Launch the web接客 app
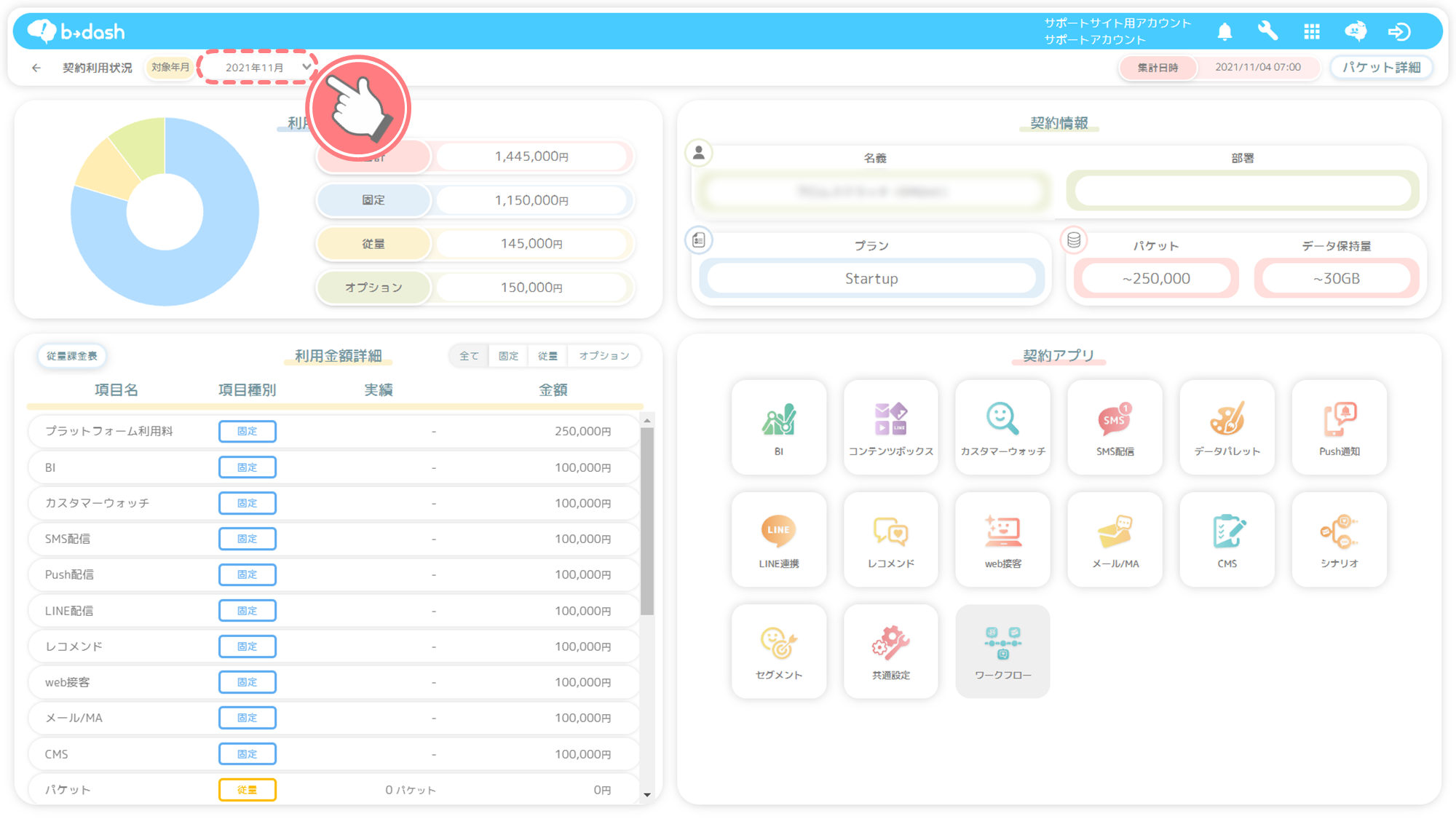This screenshot has height=819, width=1456. tap(1002, 539)
